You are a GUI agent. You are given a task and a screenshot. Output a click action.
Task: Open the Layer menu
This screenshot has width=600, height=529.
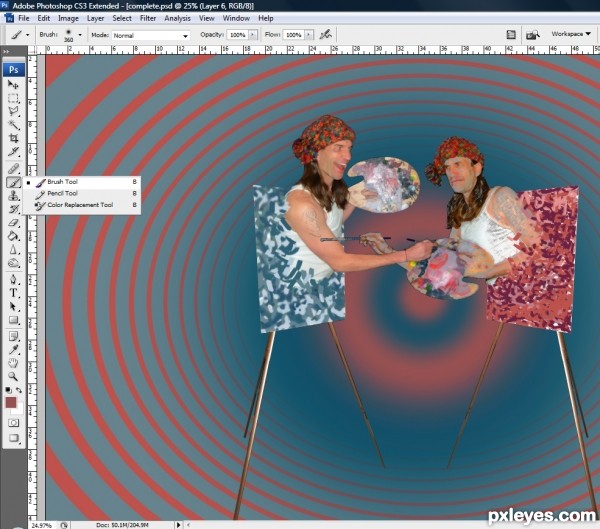95,18
